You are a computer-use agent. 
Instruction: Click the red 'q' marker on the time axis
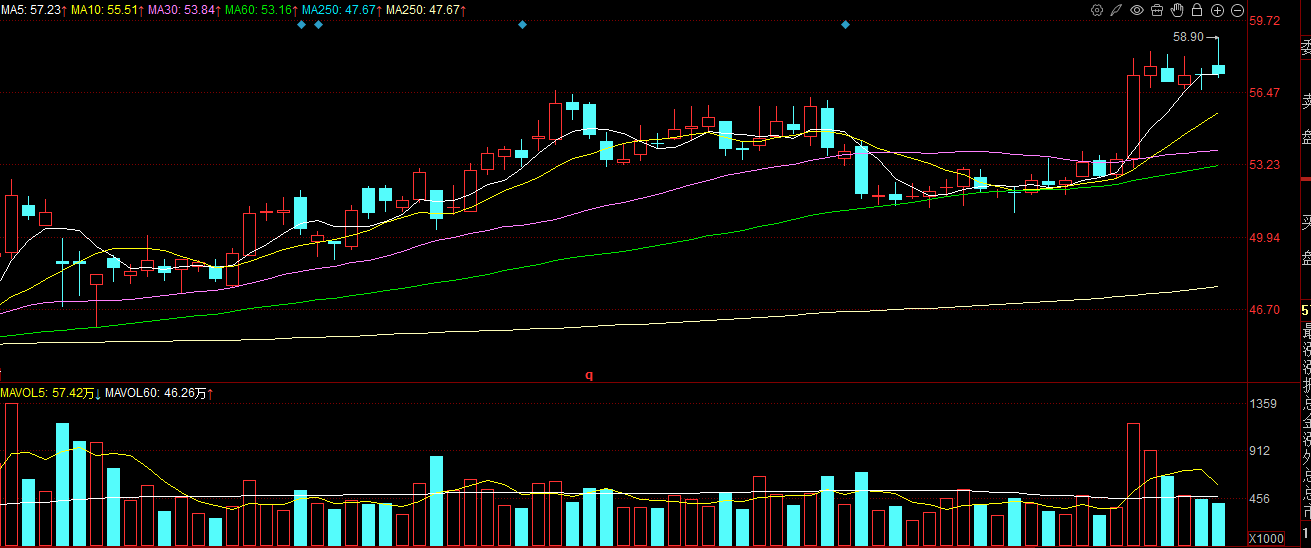[589, 375]
